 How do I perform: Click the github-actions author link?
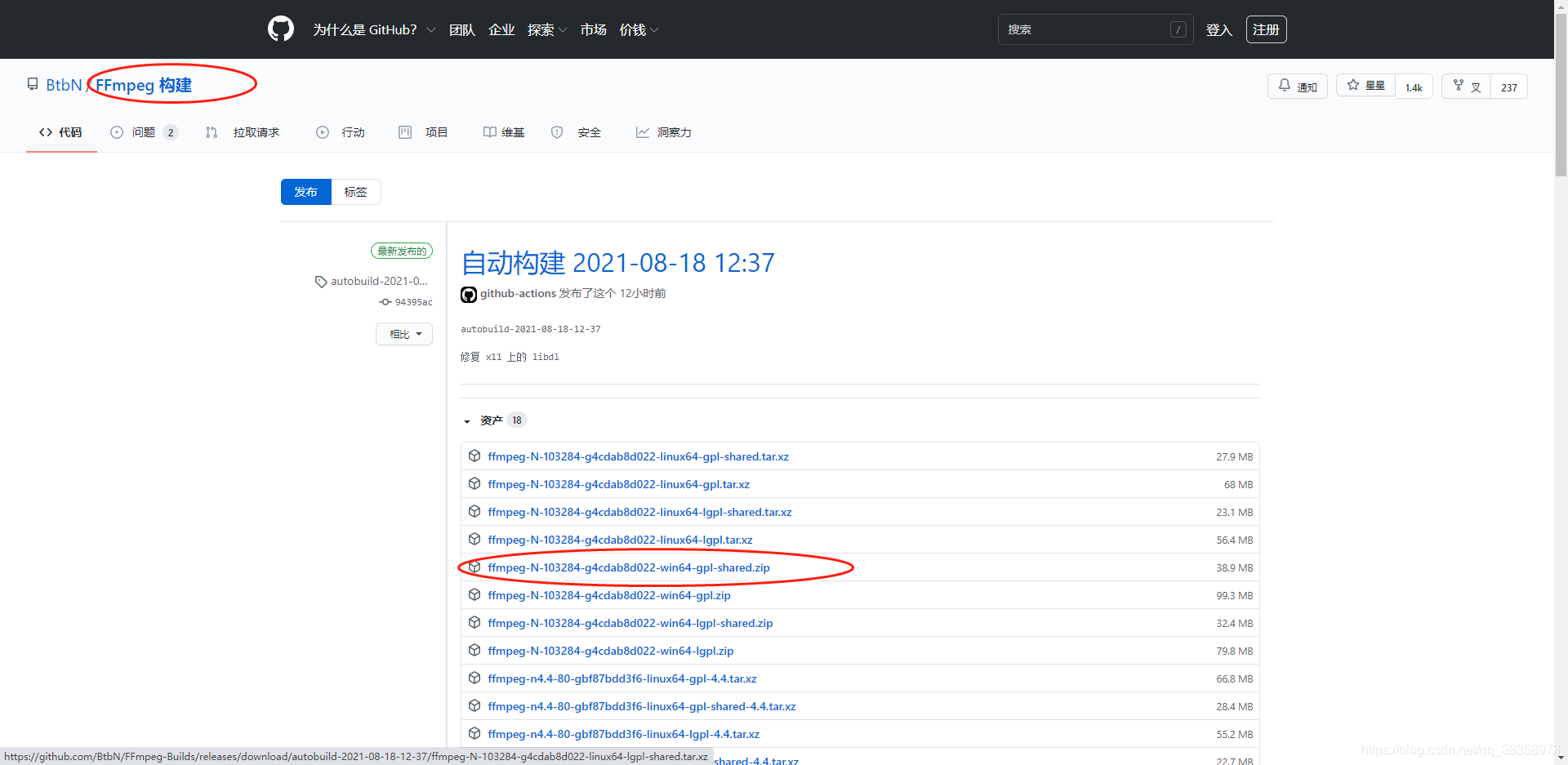click(x=518, y=293)
